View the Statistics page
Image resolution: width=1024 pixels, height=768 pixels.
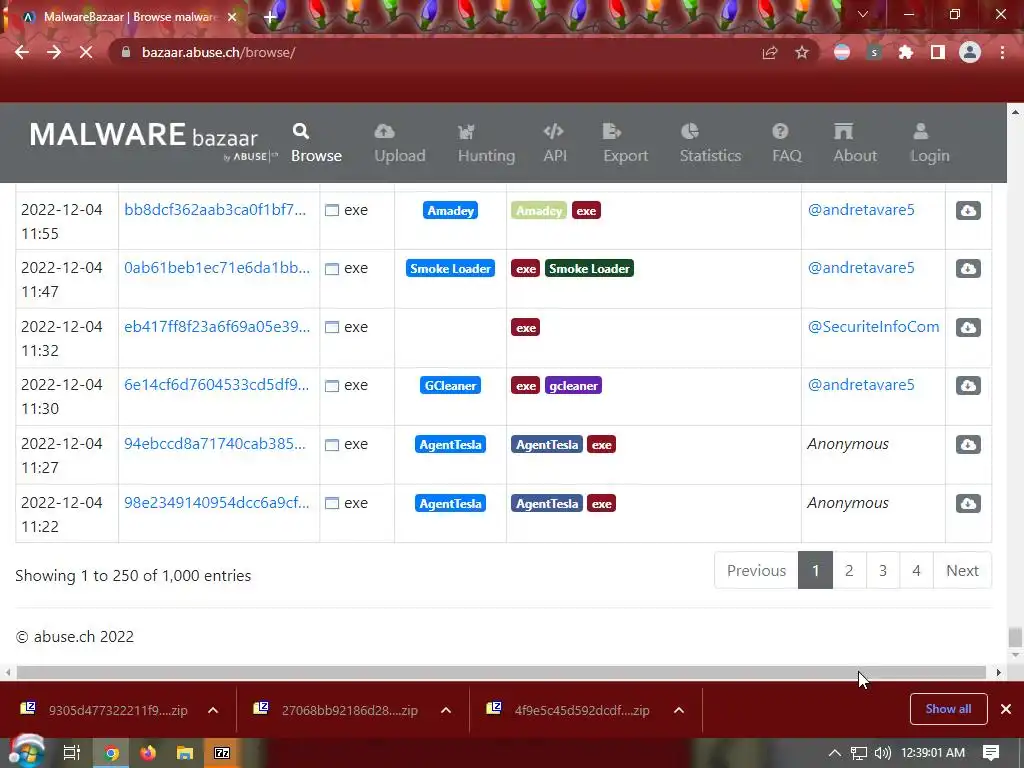click(x=710, y=143)
